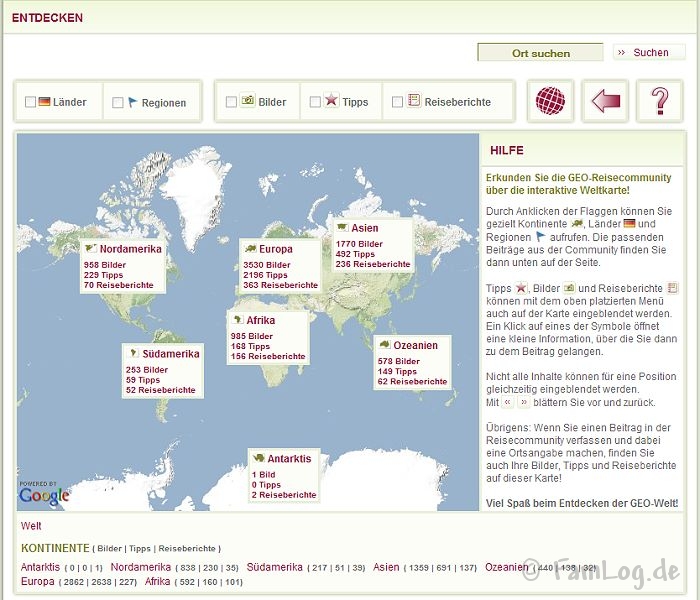Viewport: 700px width, 600px height.
Task: Click '985 Bilder' in Afrika box
Action: pyautogui.click(x=251, y=336)
